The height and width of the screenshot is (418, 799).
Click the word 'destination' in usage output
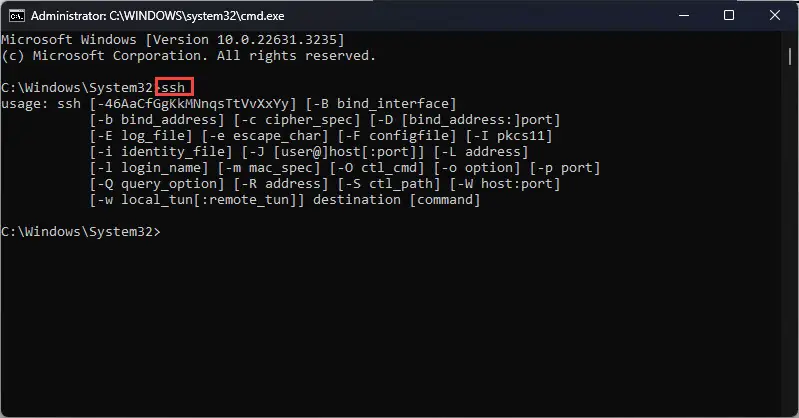pyautogui.click(x=357, y=200)
